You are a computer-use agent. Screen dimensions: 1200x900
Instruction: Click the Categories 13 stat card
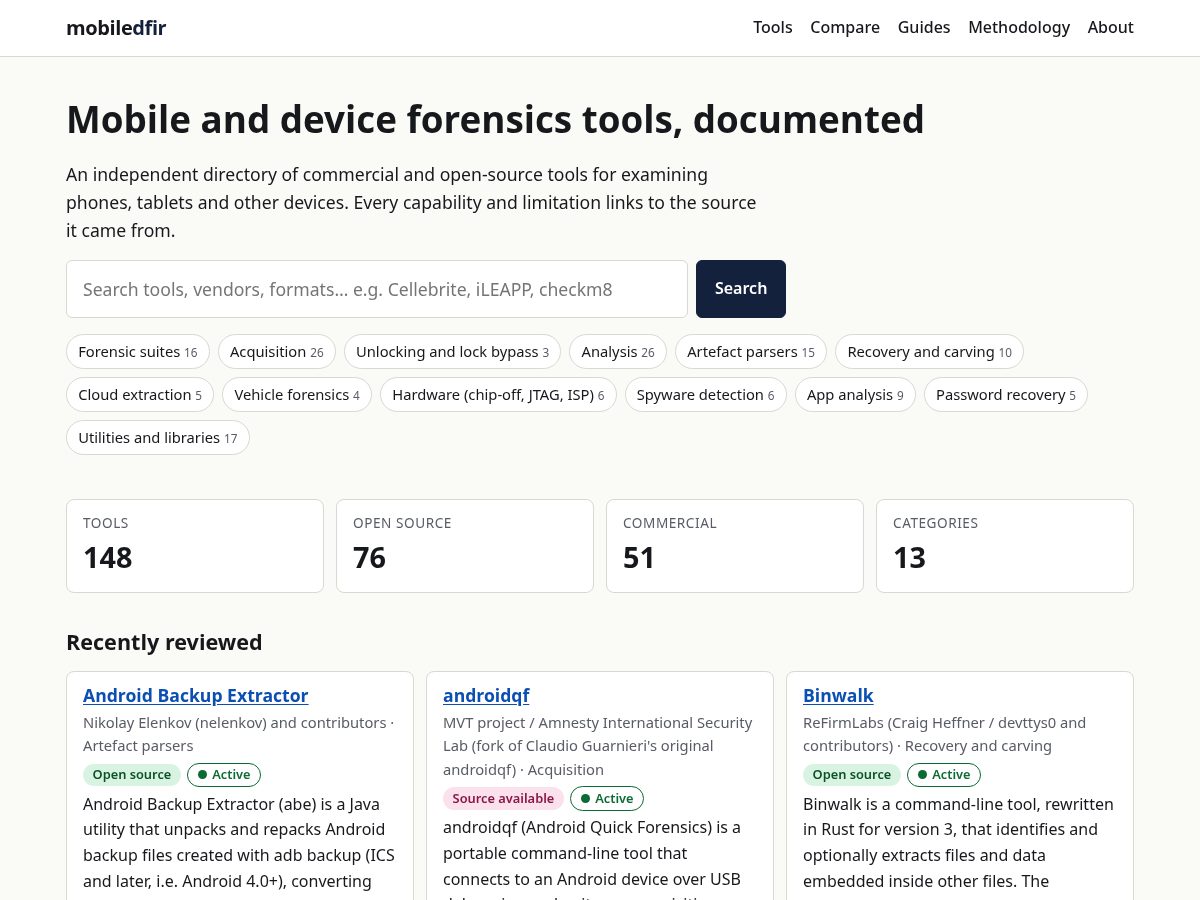(x=1005, y=546)
